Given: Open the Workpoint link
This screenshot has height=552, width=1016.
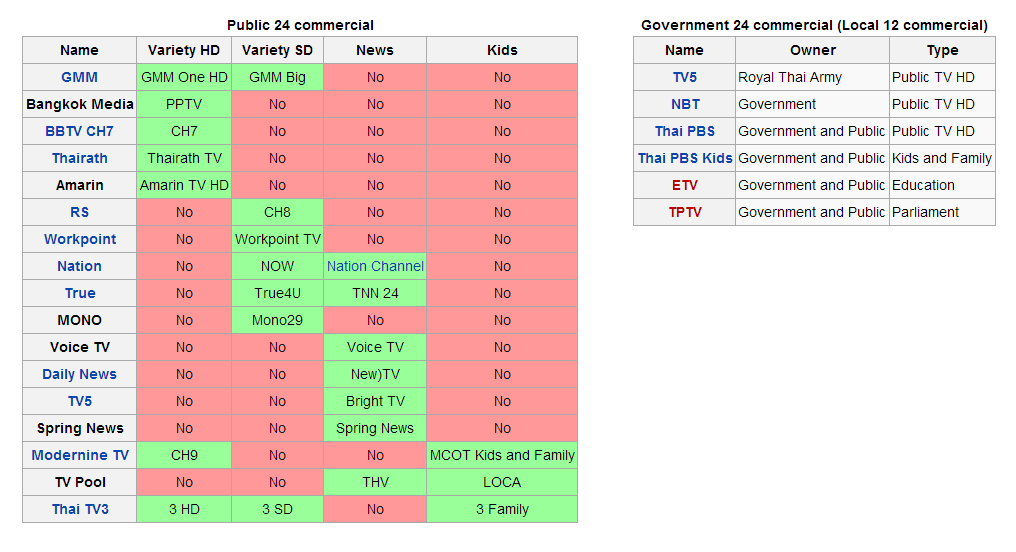Looking at the screenshot, I should pyautogui.click(x=80, y=239).
